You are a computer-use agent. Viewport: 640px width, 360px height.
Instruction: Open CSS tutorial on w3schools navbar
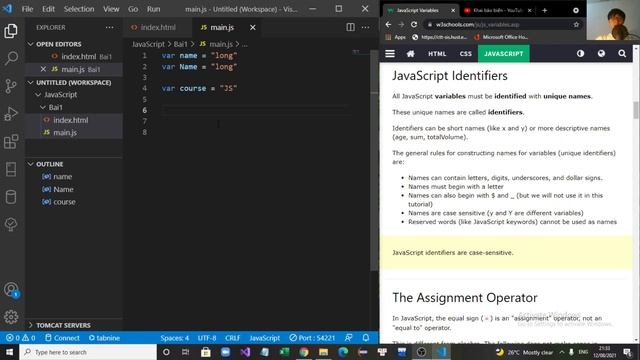(465, 54)
